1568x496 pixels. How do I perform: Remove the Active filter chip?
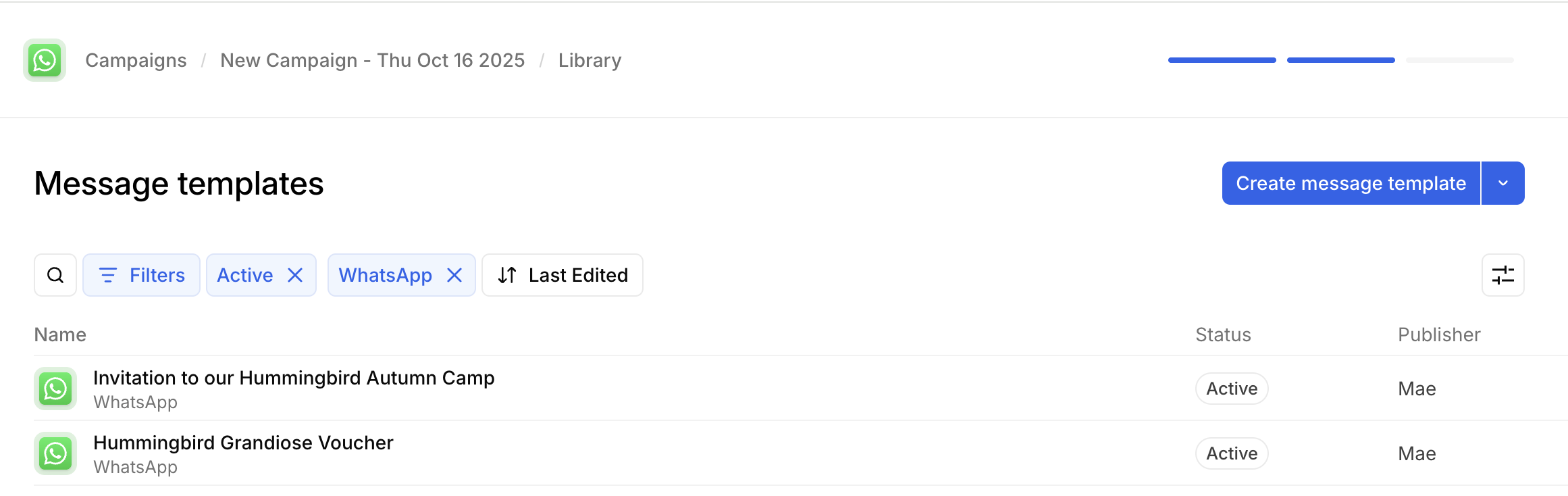pos(295,275)
